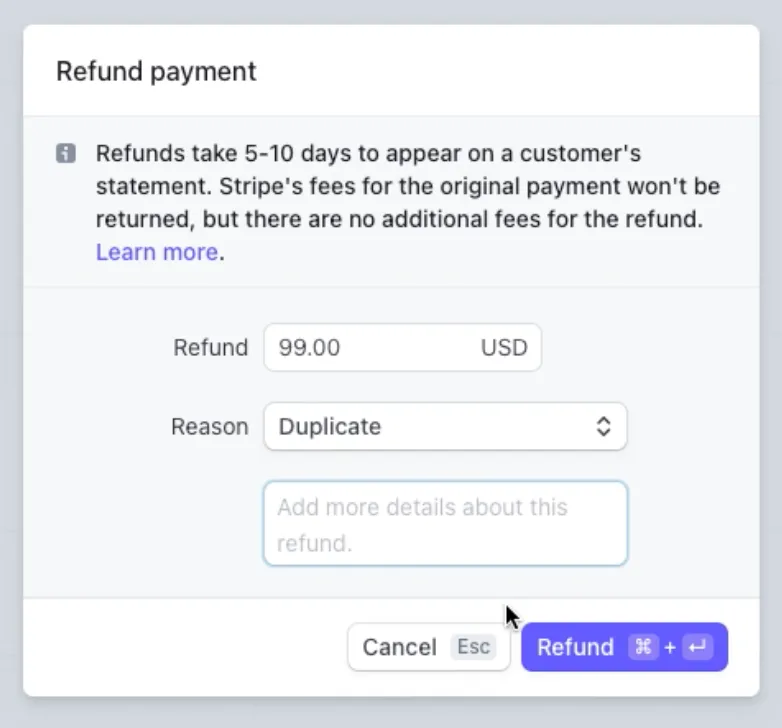The image size is (782, 728).
Task: Place the cursor on the 99.00 value
Action: click(309, 347)
